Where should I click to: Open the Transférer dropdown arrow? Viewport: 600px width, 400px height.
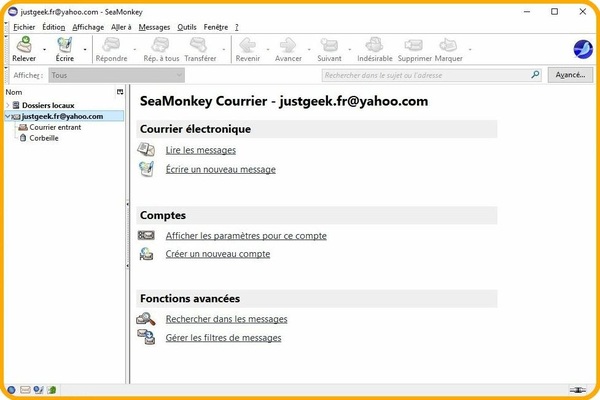pos(224,49)
